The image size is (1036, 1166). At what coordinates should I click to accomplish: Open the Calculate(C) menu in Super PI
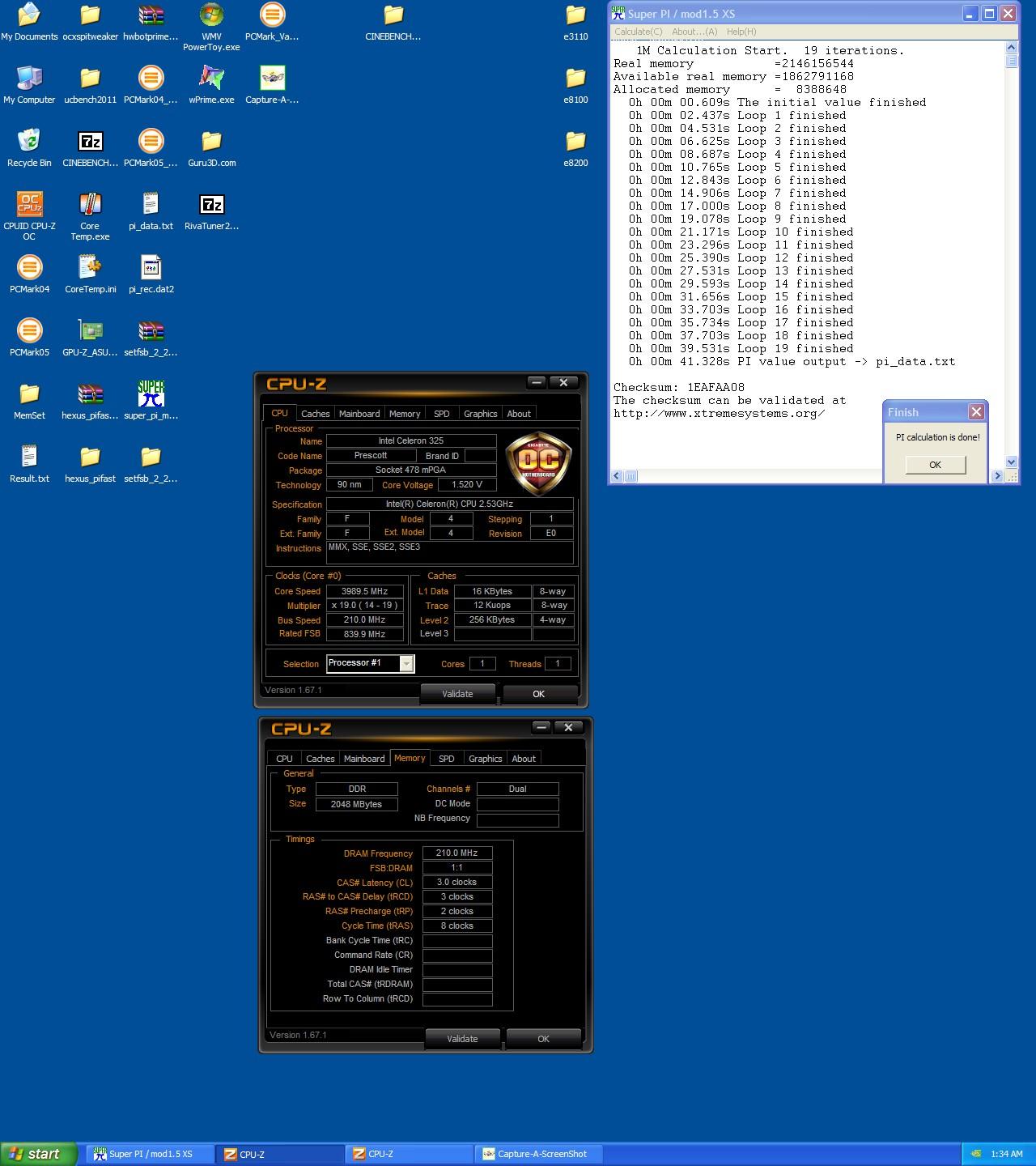(x=638, y=32)
